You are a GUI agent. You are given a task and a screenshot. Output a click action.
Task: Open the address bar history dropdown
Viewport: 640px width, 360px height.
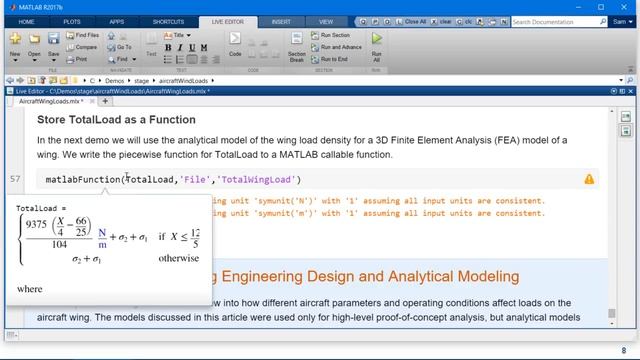621,80
